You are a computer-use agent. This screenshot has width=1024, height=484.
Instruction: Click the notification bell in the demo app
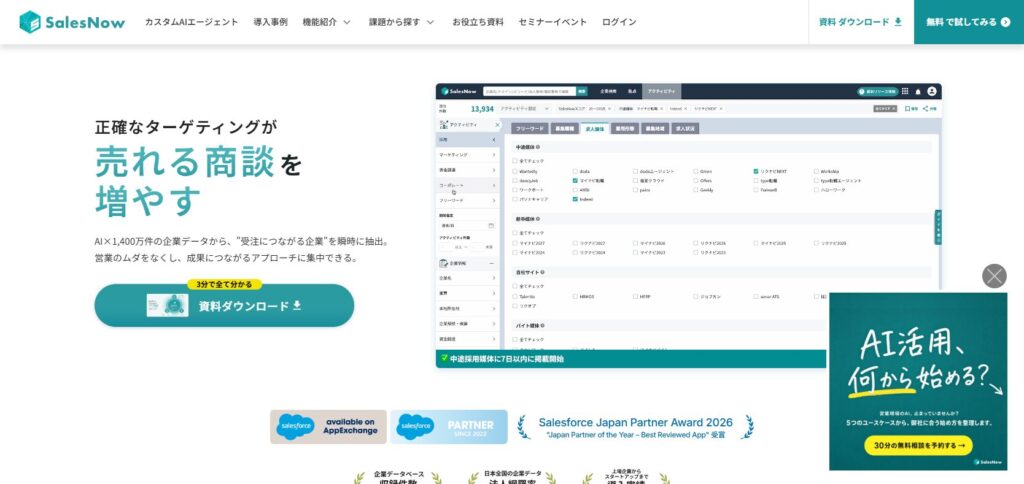point(918,91)
